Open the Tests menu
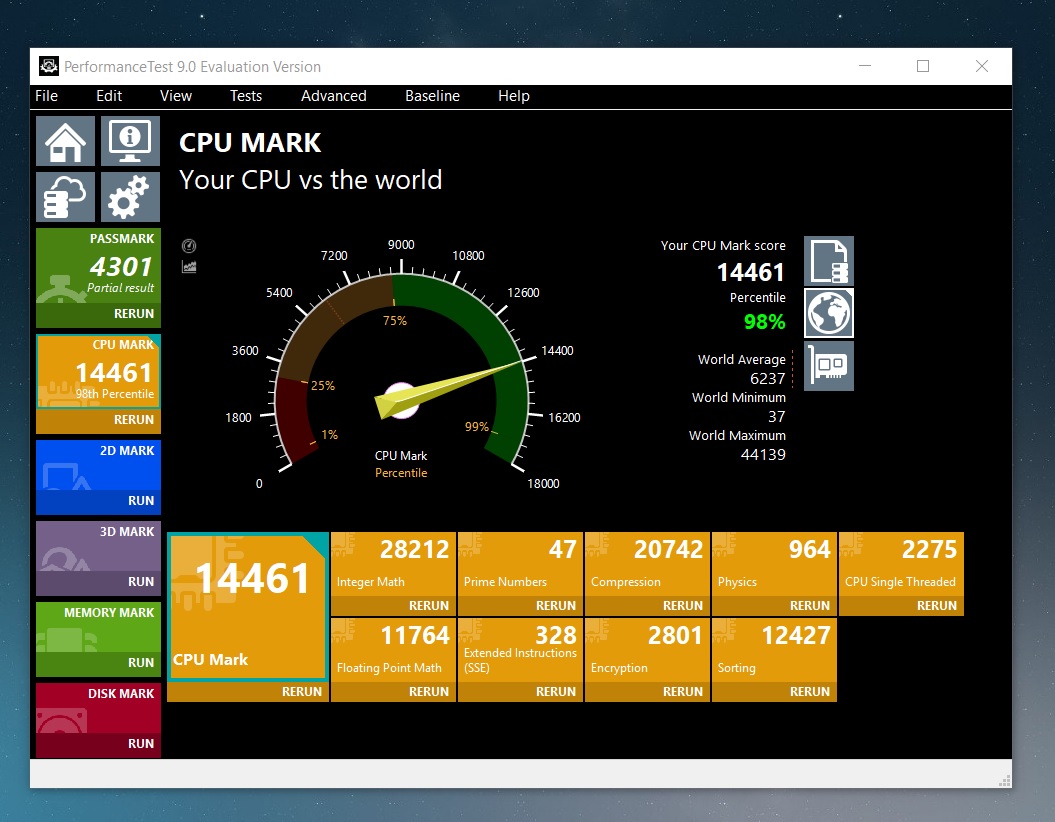This screenshot has height=822, width=1055. point(246,96)
